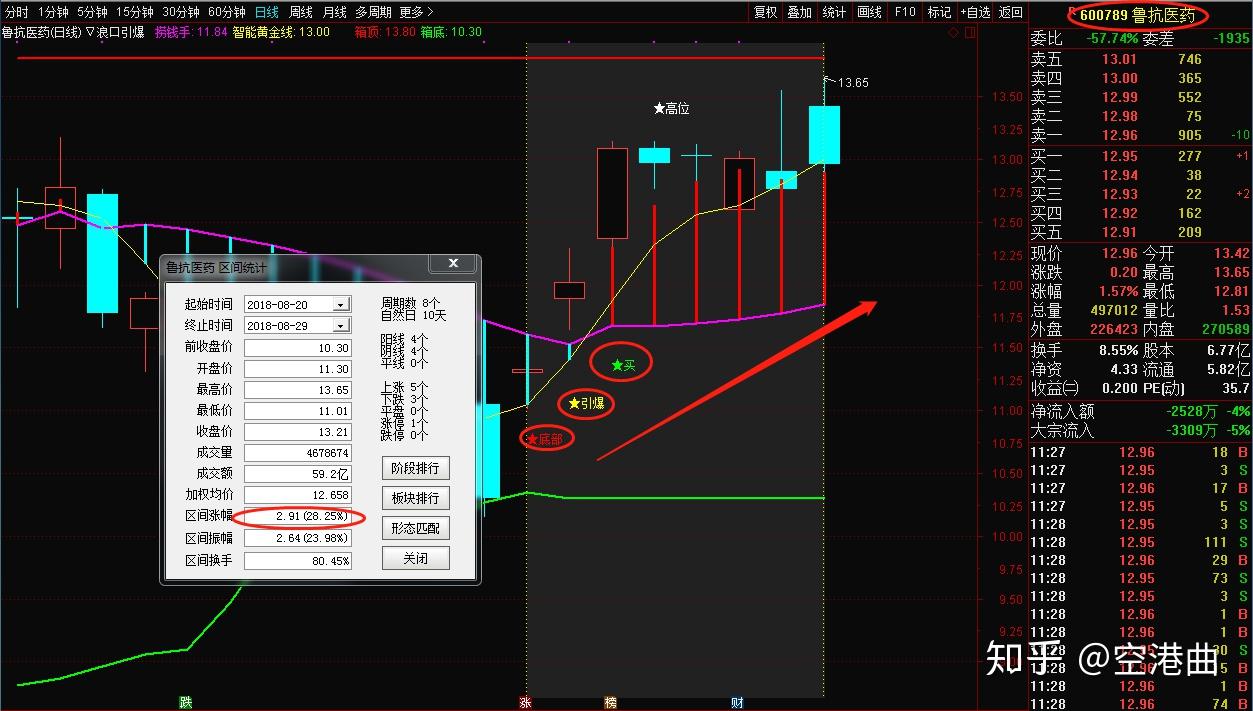Switch to the 30分钟 period tab
The height and width of the screenshot is (711, 1253).
[x=181, y=12]
